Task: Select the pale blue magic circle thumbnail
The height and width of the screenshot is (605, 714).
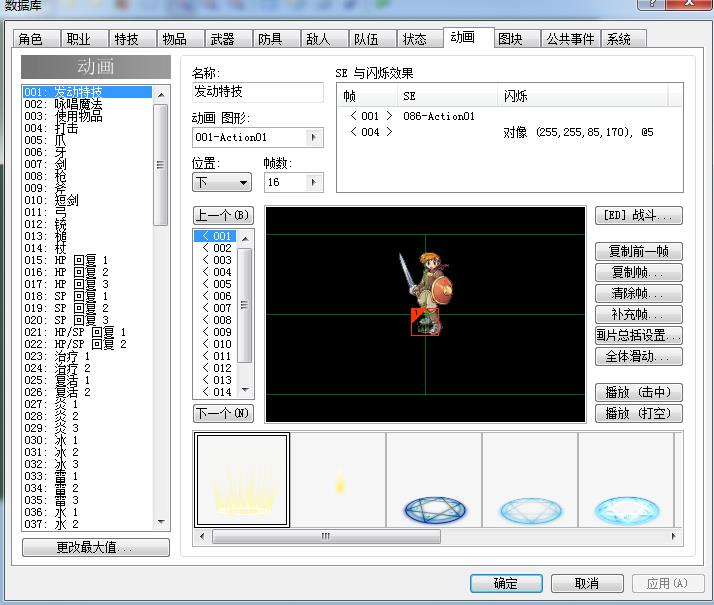Action: (530, 480)
